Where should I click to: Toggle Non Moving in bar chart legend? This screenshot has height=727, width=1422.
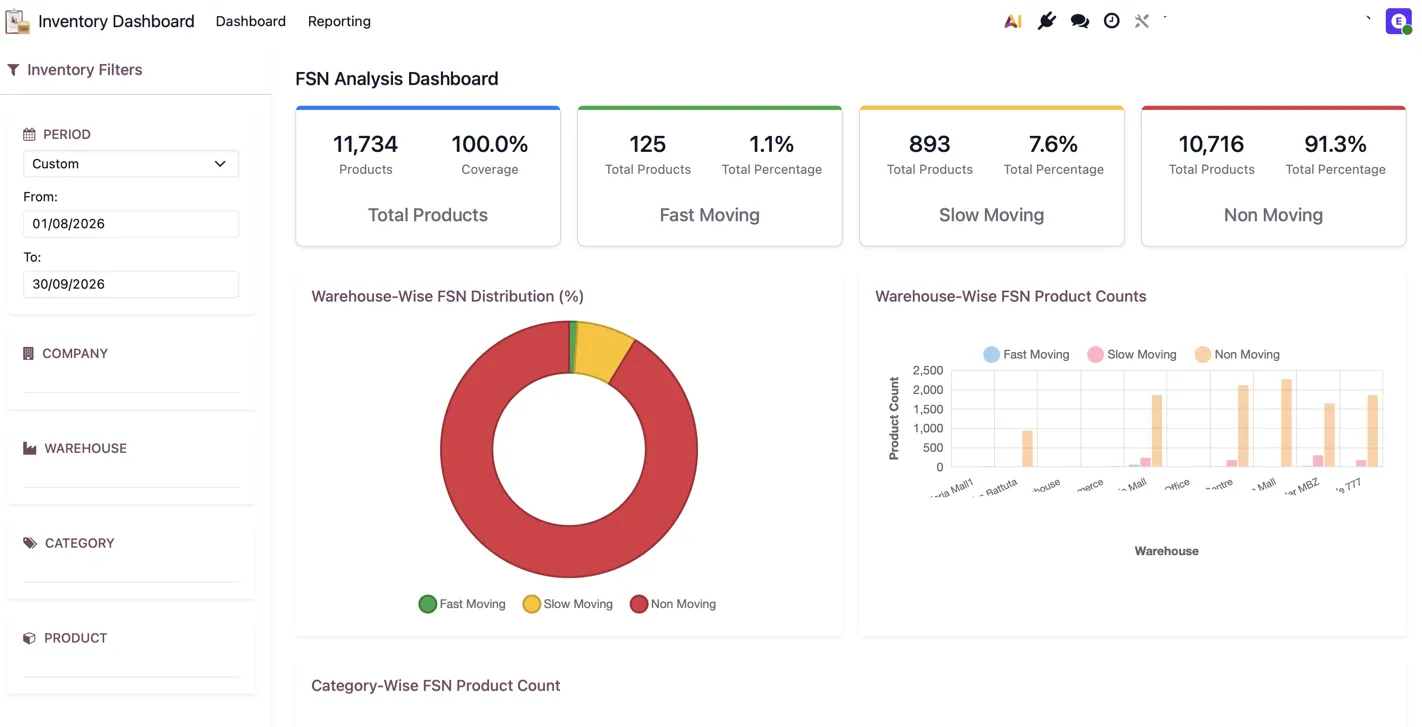(1237, 354)
